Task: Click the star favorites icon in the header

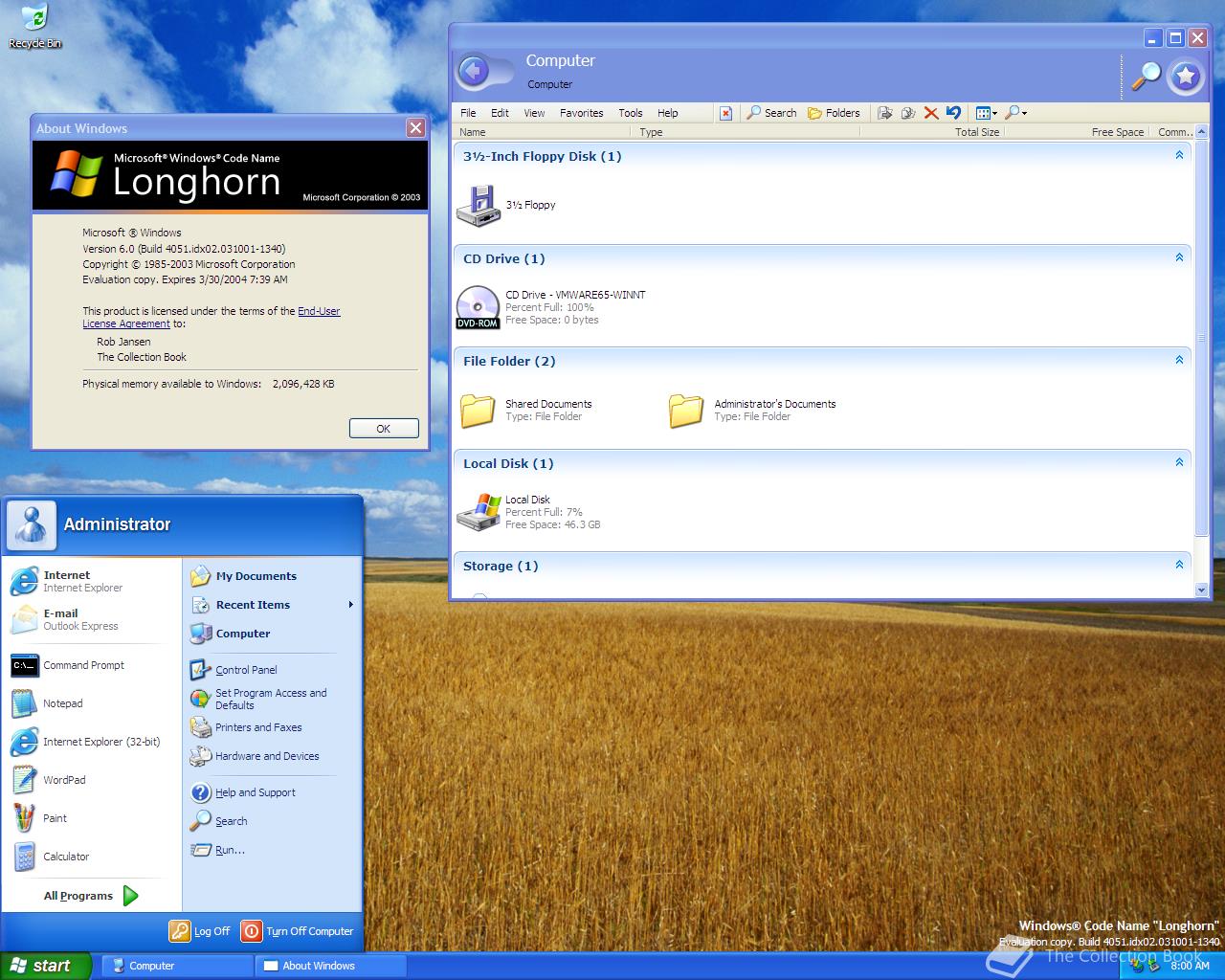Action: click(1186, 76)
